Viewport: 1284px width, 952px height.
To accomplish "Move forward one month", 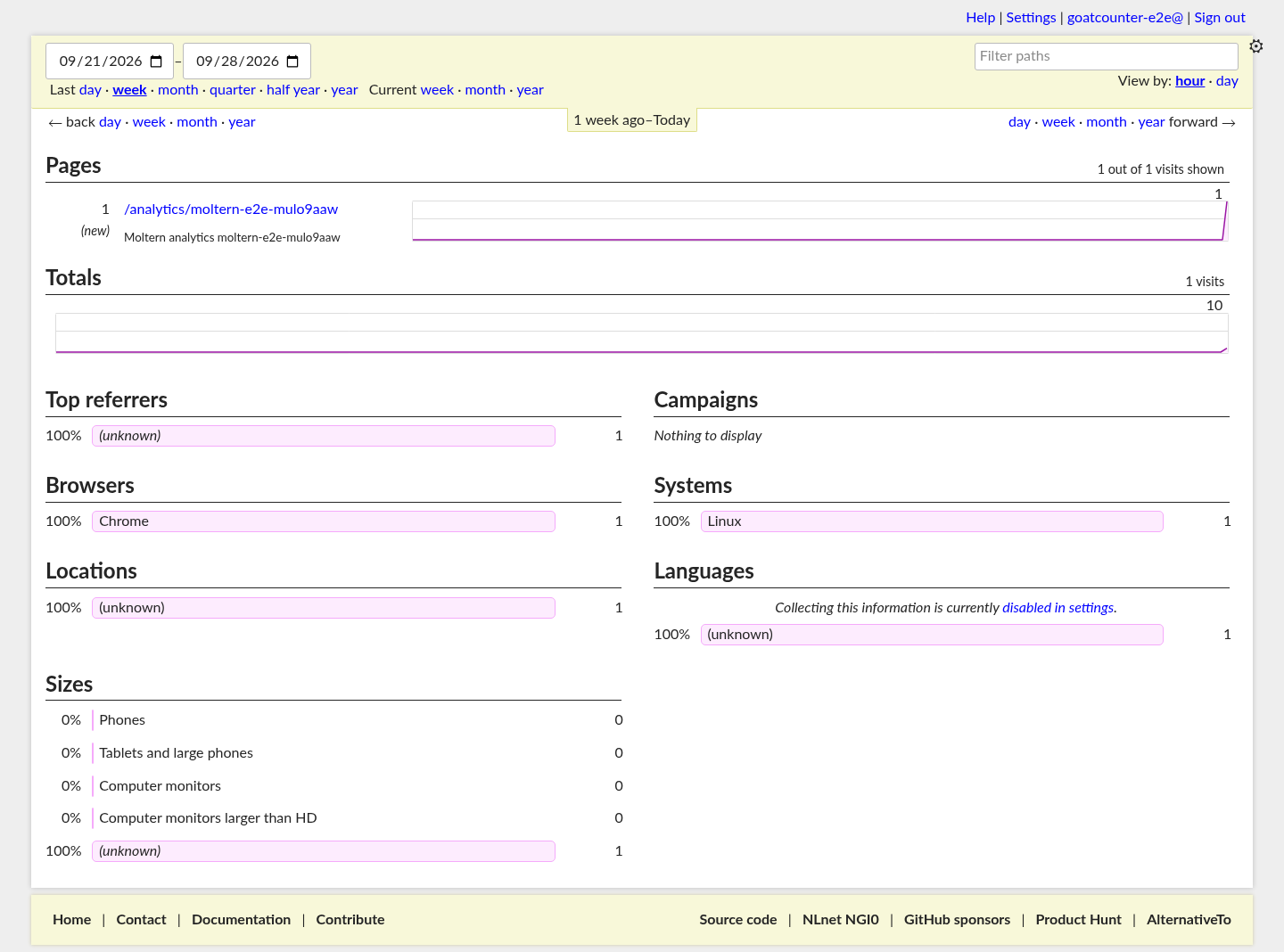I will tap(1107, 122).
